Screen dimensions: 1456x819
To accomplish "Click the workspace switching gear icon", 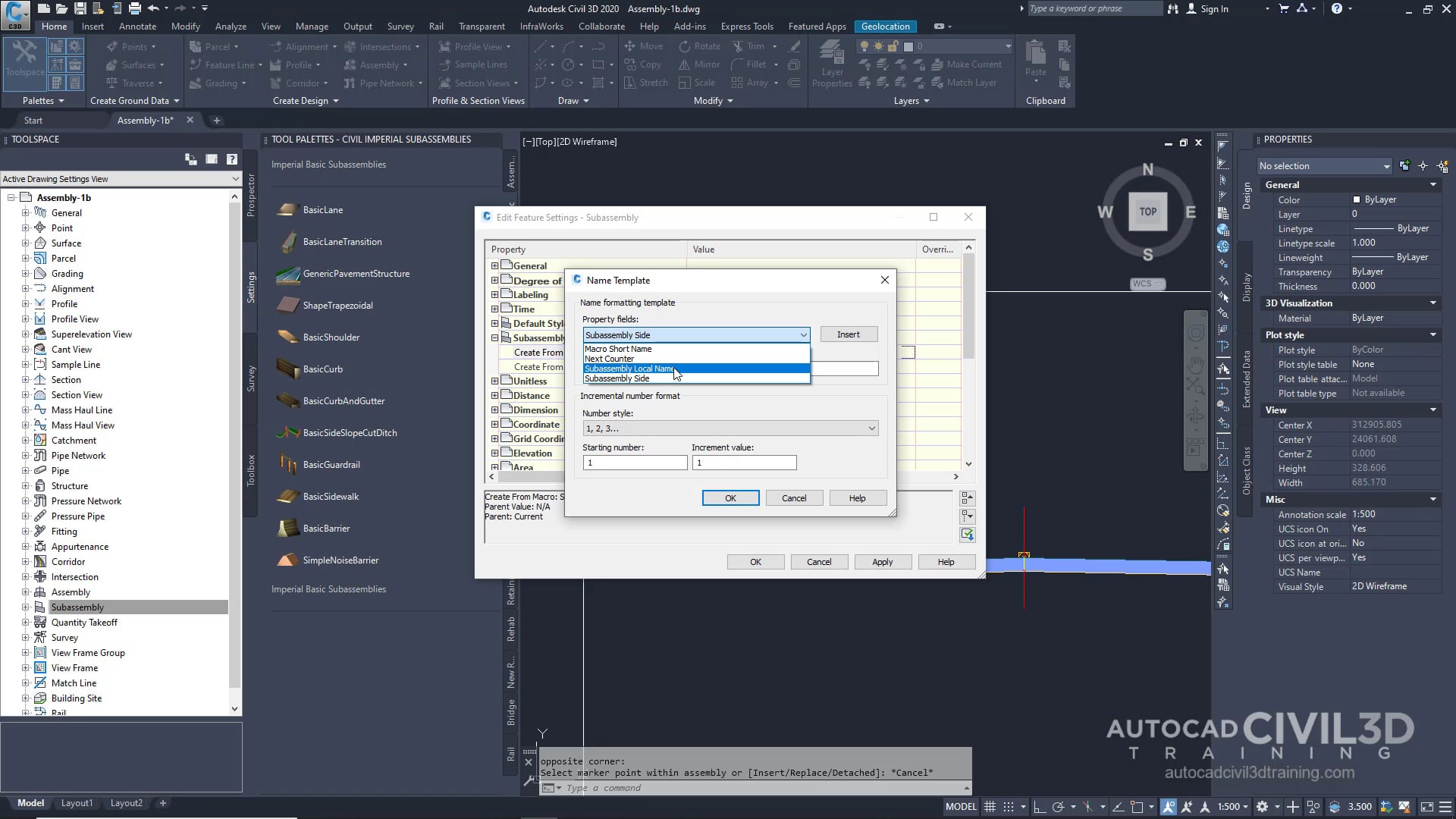I will point(1262,807).
